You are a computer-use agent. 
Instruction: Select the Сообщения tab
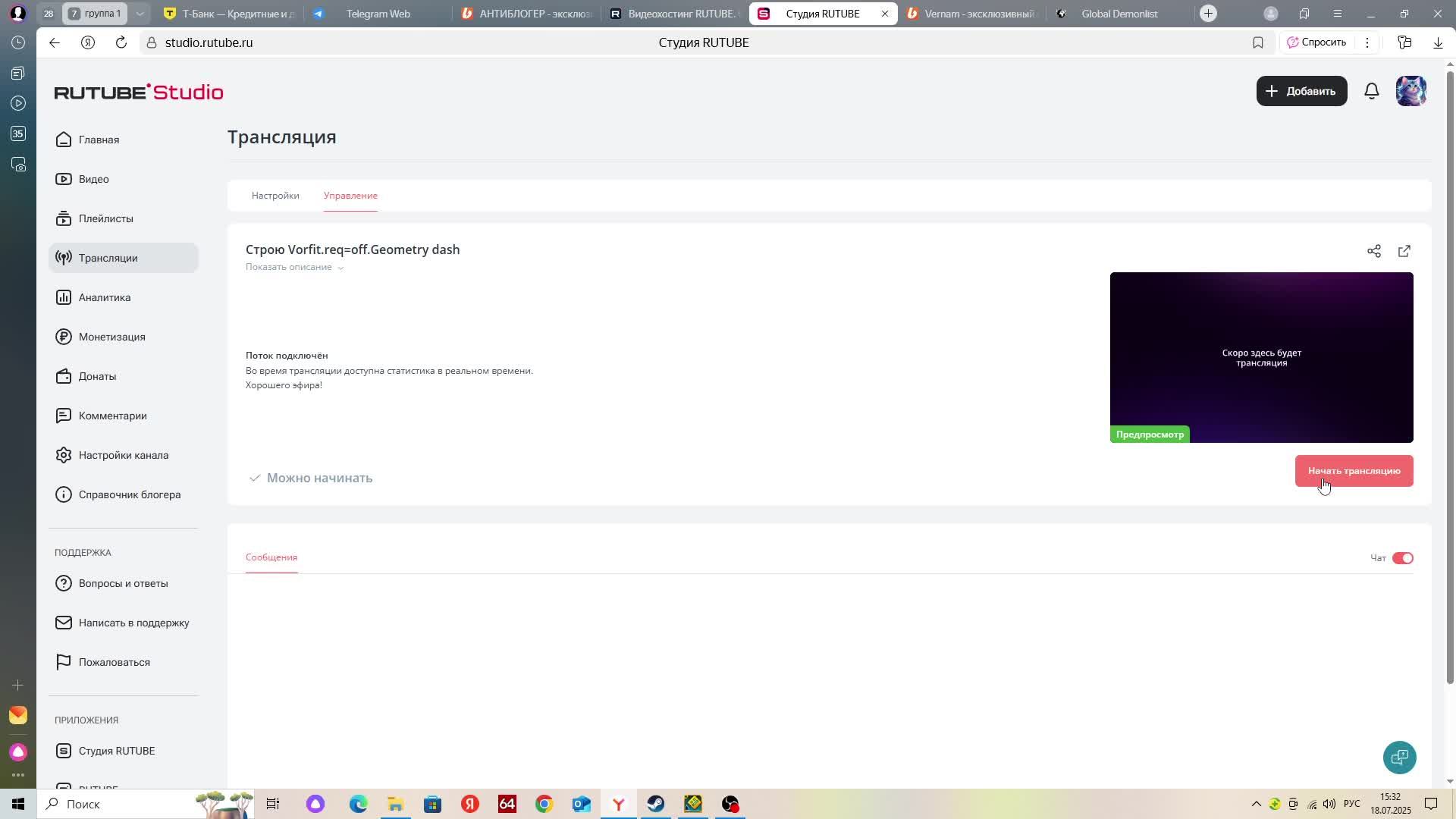[271, 557]
